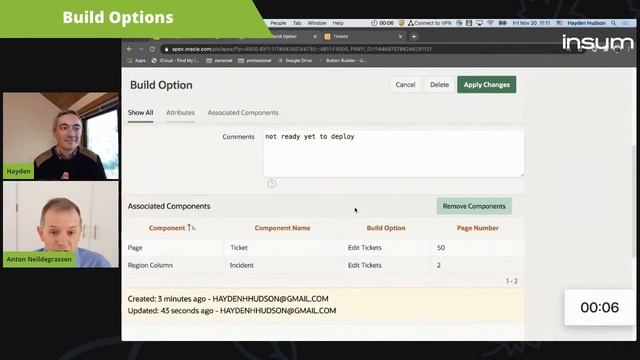Open the Tab menu in menu bar
The height and width of the screenshot is (360, 640).
coord(297,23)
